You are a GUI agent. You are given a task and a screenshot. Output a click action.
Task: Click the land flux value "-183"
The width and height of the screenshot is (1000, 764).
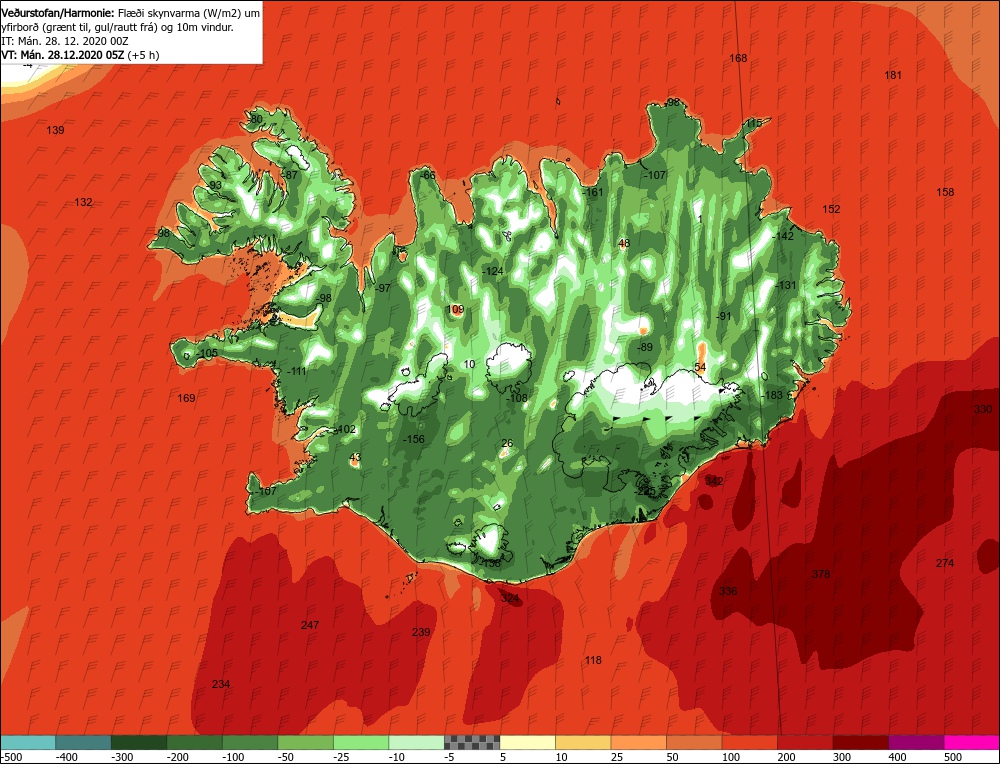[x=772, y=395]
